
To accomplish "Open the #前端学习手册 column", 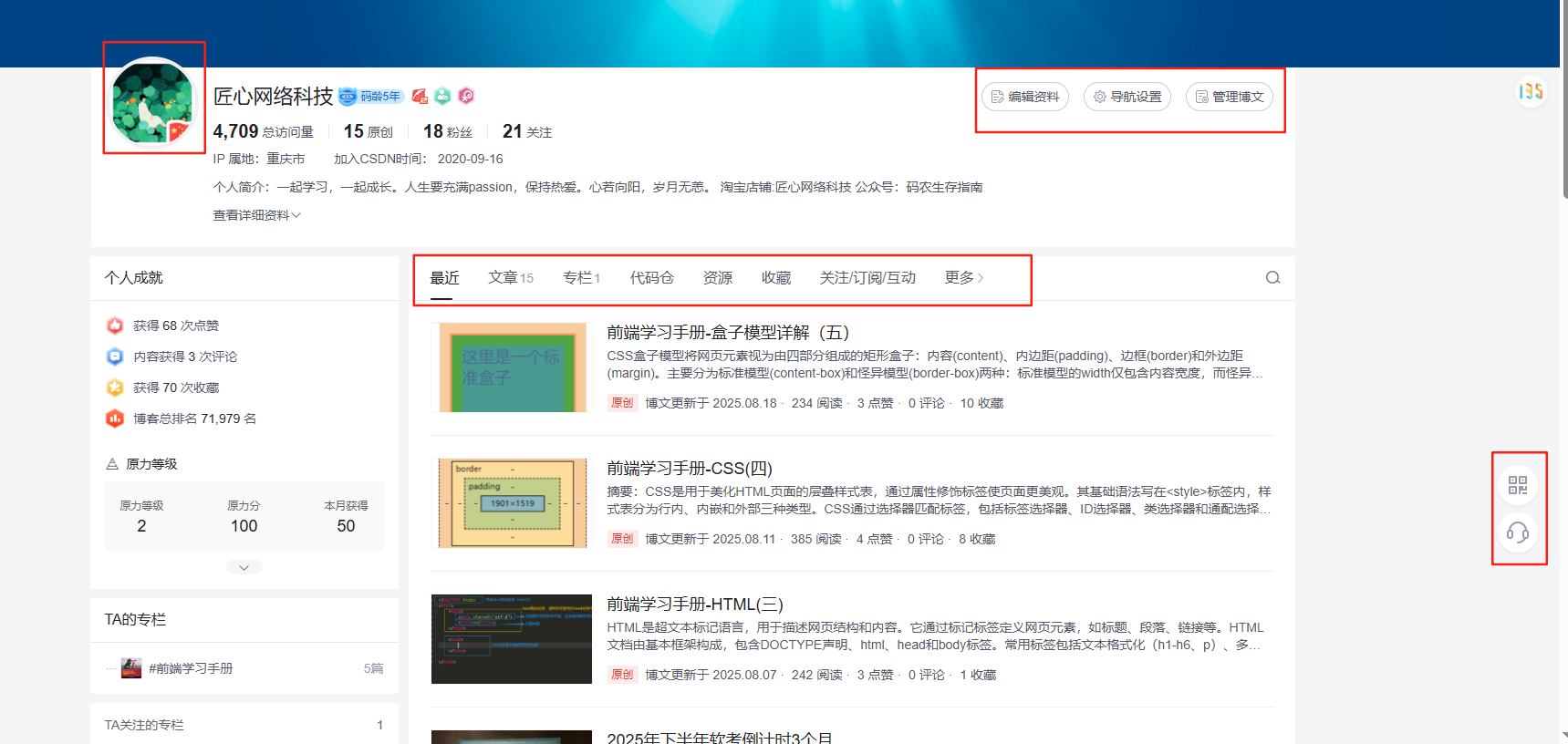I will click(191, 668).
